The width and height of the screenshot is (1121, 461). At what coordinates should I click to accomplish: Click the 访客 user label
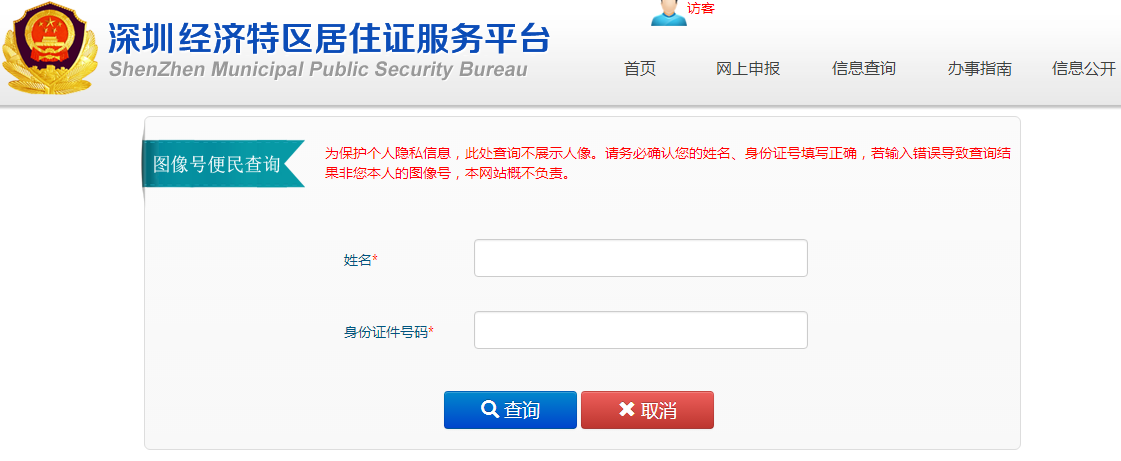(x=701, y=9)
